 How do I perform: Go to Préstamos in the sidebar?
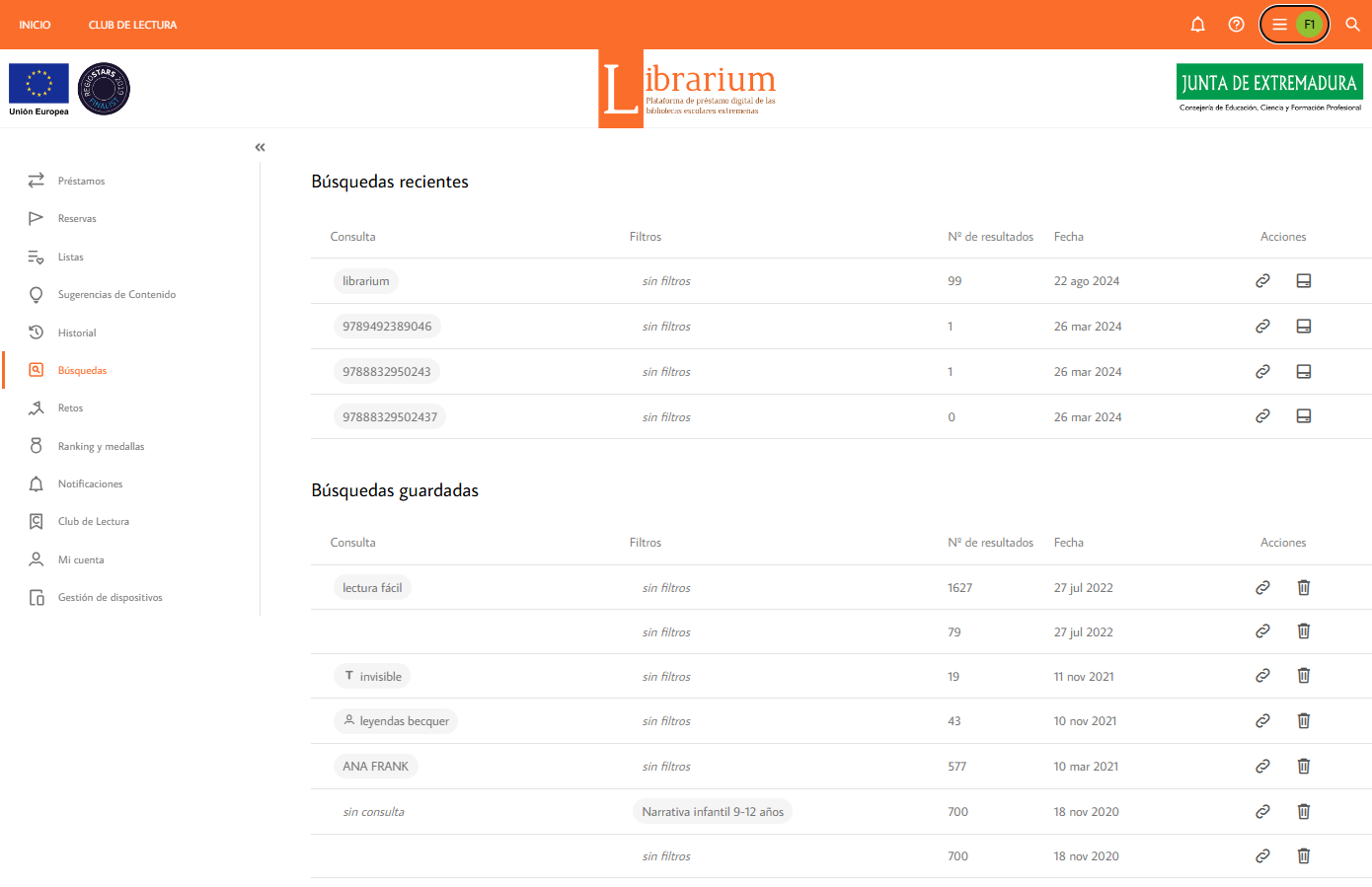click(81, 181)
